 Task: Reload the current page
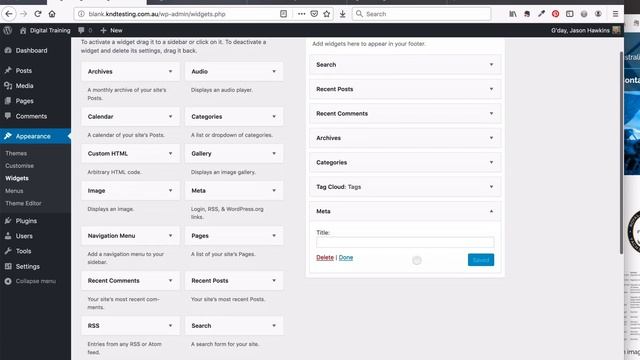coord(38,14)
